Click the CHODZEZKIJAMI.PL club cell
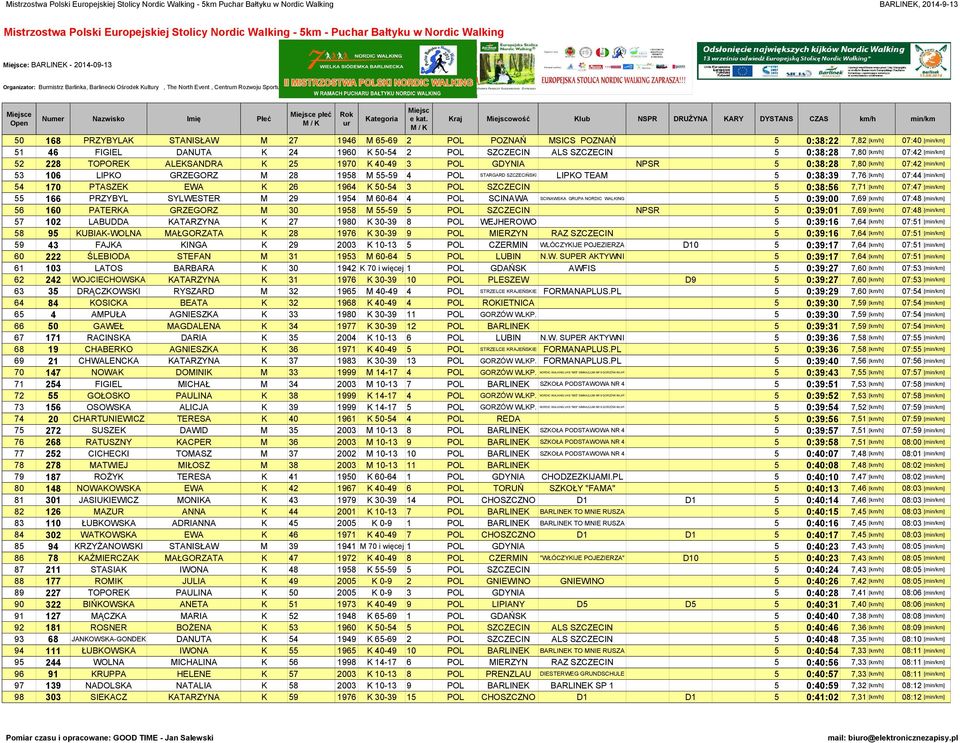 click(582, 478)
